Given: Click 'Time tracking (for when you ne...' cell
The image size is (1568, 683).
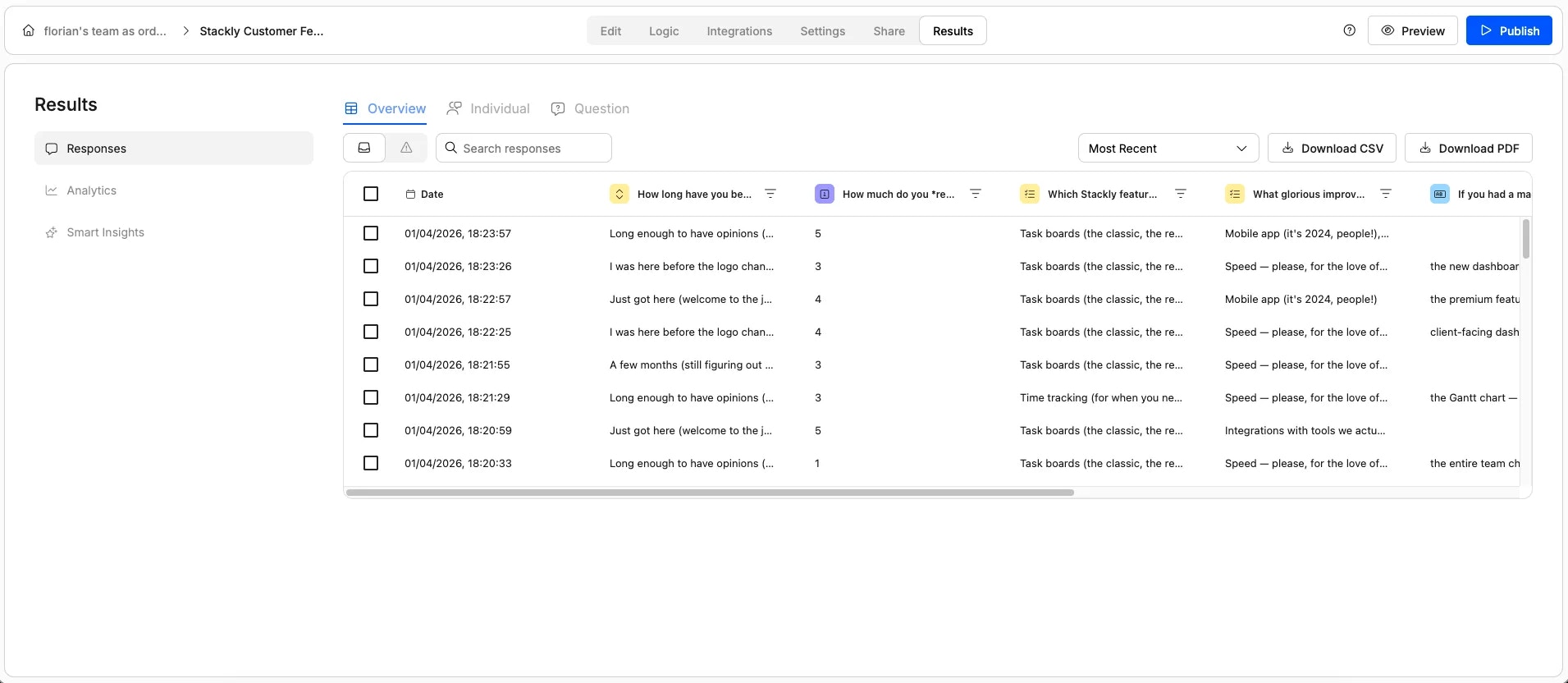Looking at the screenshot, I should point(1101,397).
